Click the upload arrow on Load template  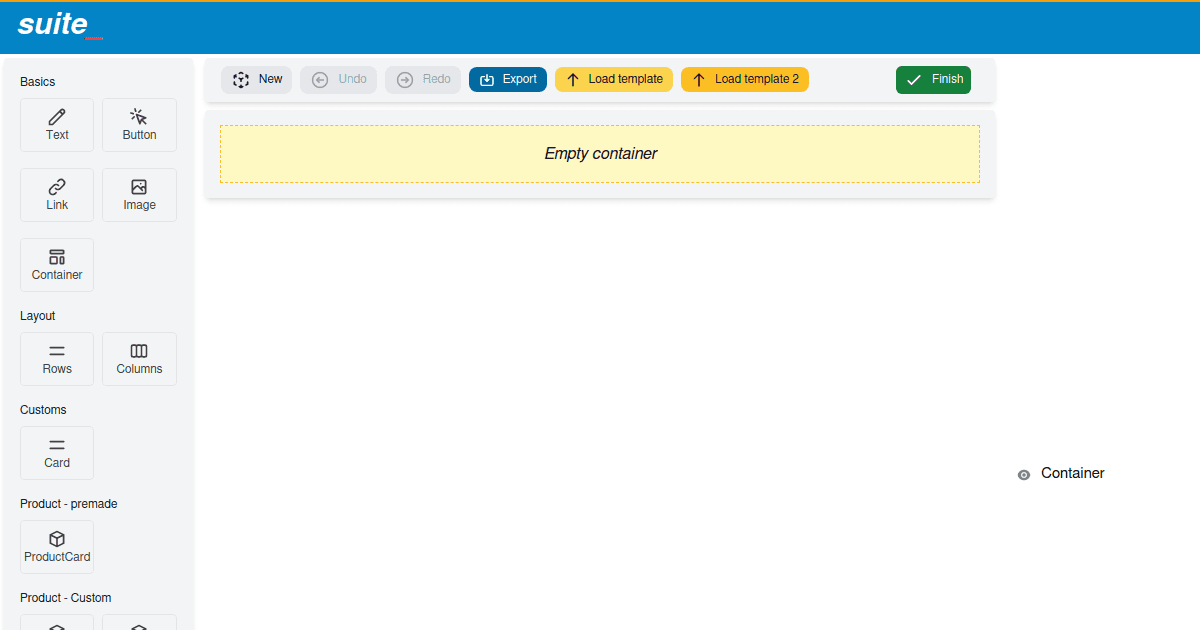pyautogui.click(x=575, y=79)
